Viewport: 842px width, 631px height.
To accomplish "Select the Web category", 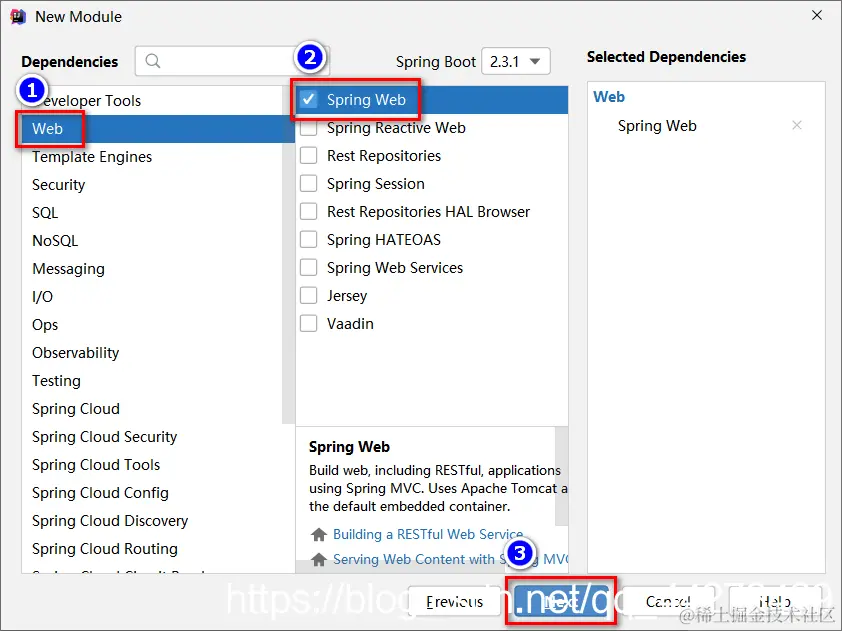I will [x=158, y=129].
